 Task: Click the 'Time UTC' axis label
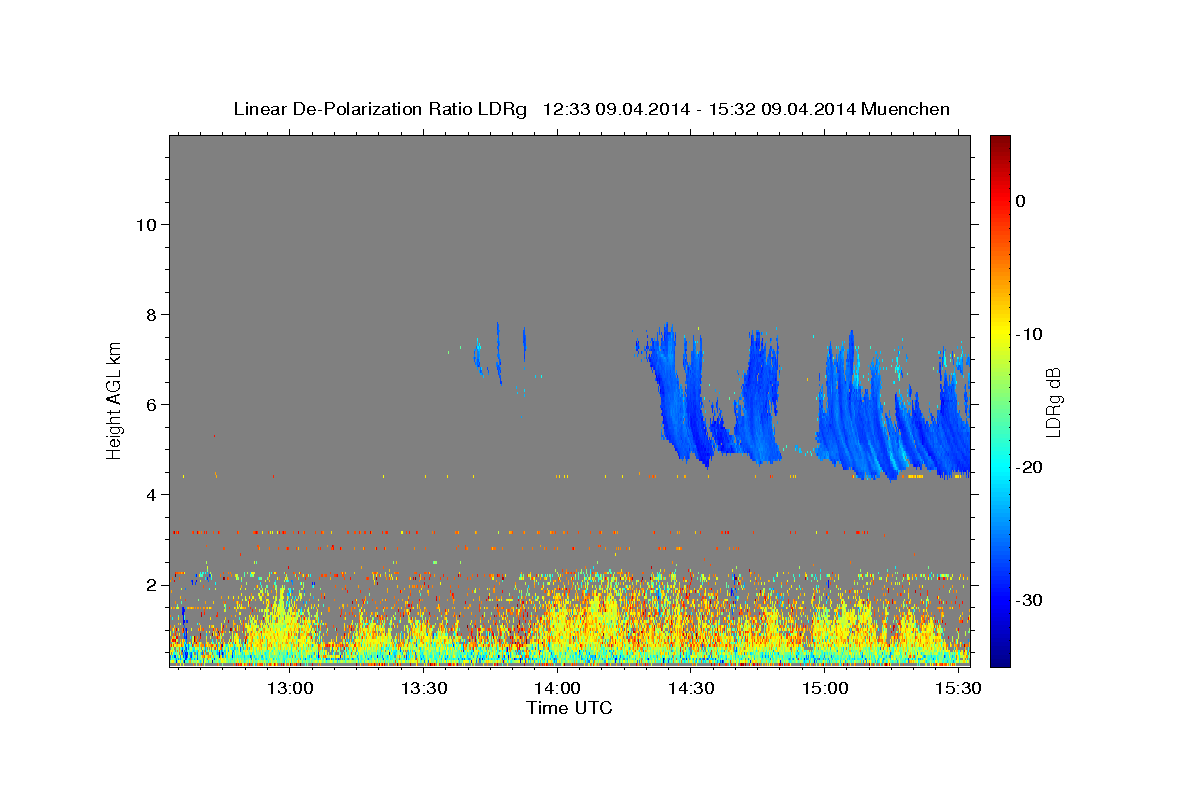click(569, 708)
